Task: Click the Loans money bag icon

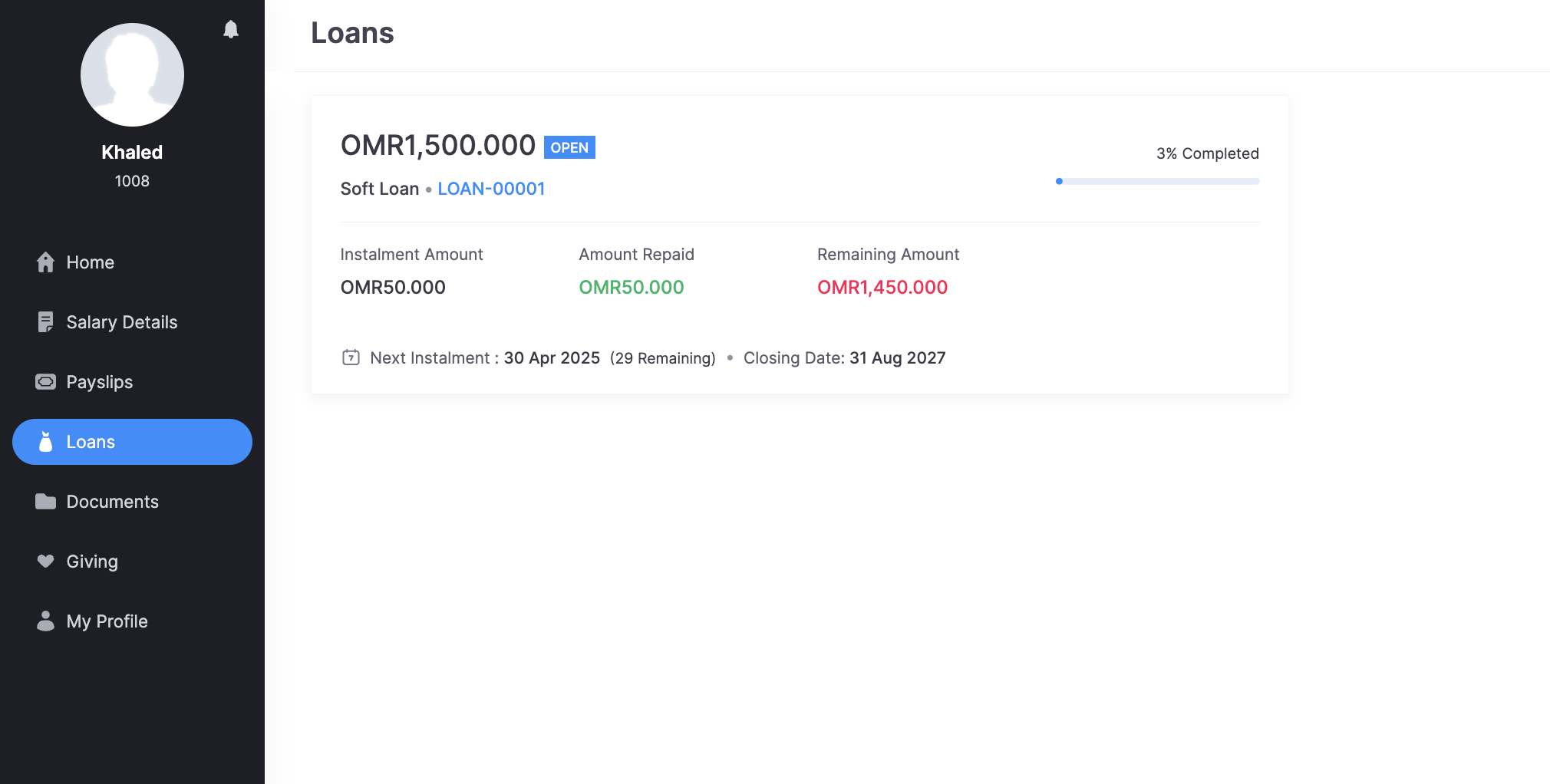Action: pyautogui.click(x=45, y=442)
